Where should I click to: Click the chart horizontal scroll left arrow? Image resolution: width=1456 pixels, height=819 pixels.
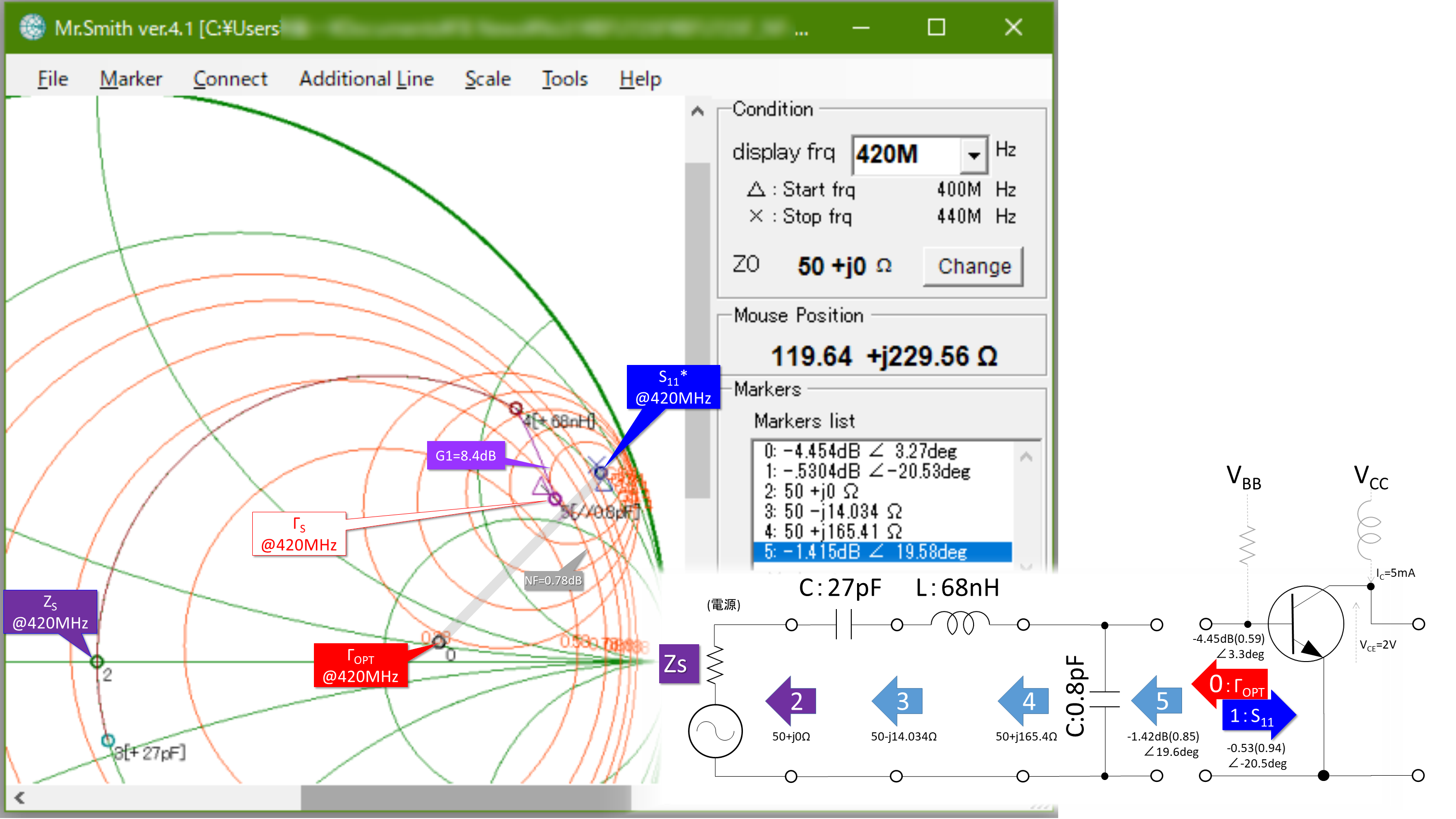click(19, 797)
